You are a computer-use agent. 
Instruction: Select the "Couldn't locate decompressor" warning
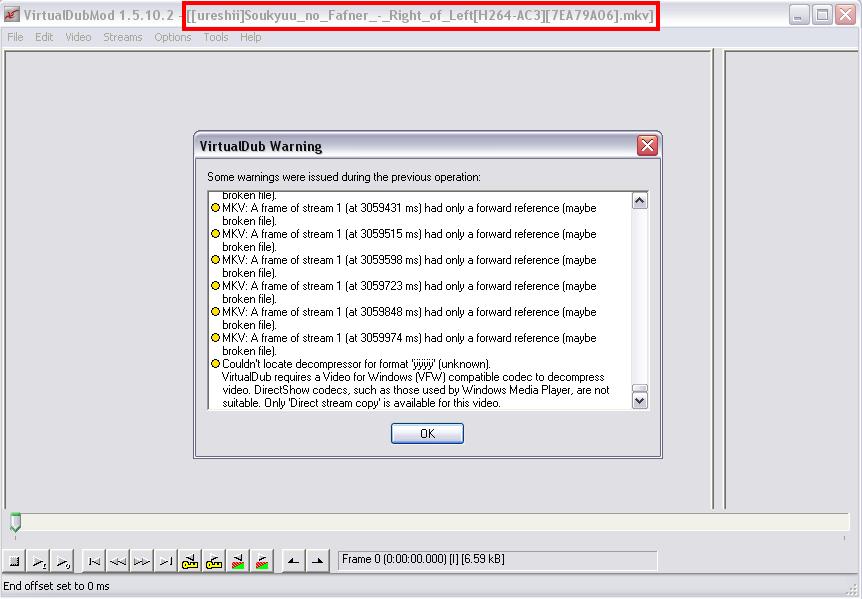[410, 383]
